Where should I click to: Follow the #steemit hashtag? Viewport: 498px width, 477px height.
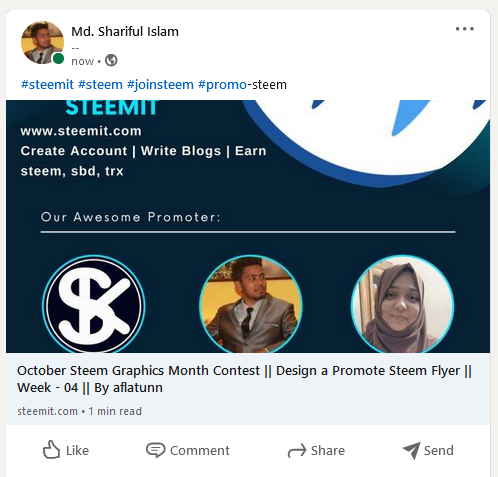point(47,85)
